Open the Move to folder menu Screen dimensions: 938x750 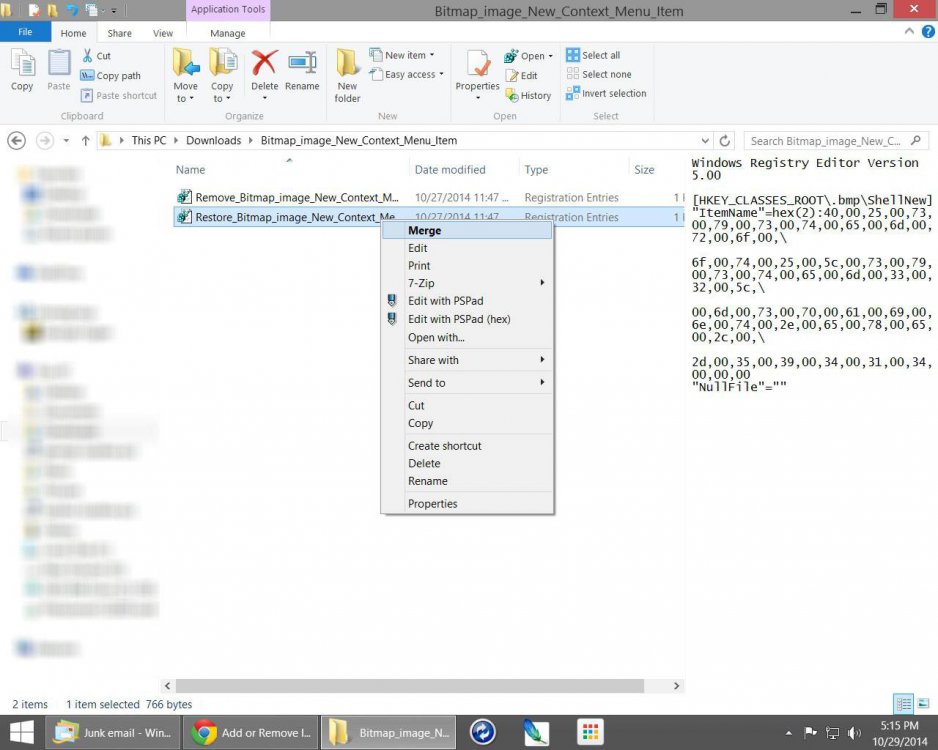(185, 75)
